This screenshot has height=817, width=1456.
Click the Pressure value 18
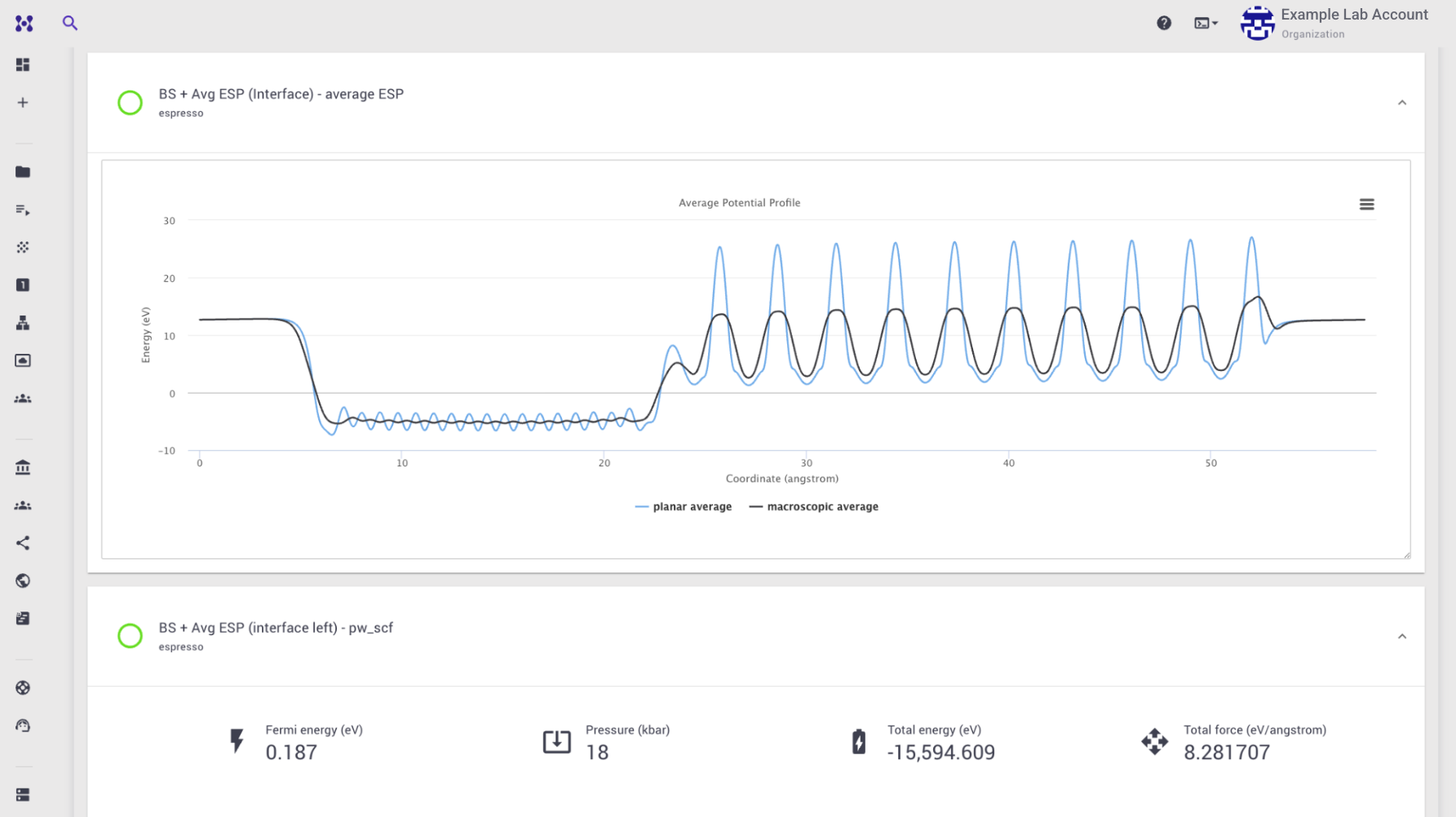click(597, 752)
